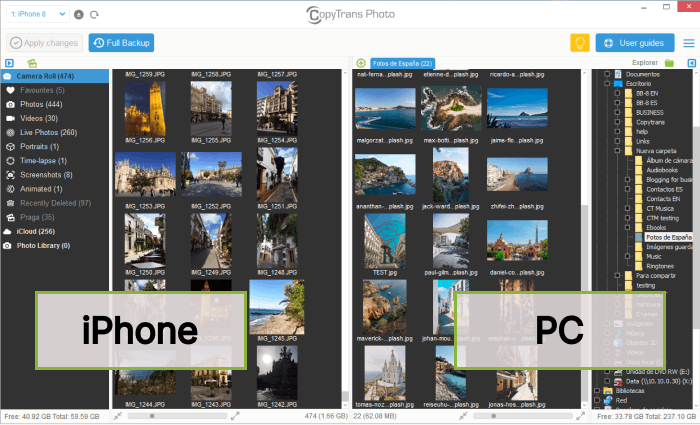The image size is (700, 425).
Task: Open the User guides
Action: [635, 43]
